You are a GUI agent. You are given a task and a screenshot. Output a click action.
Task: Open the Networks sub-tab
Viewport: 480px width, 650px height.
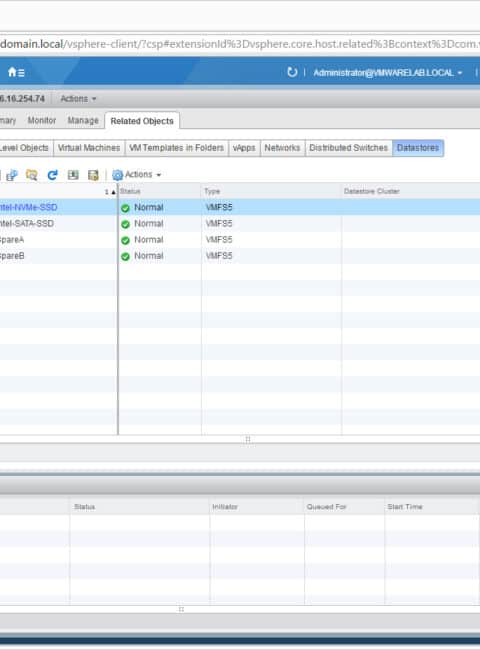click(282, 148)
